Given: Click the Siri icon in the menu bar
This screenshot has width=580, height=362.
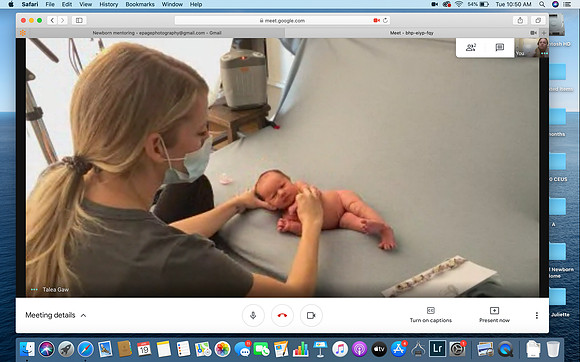Looking at the screenshot, I should (555, 4).
